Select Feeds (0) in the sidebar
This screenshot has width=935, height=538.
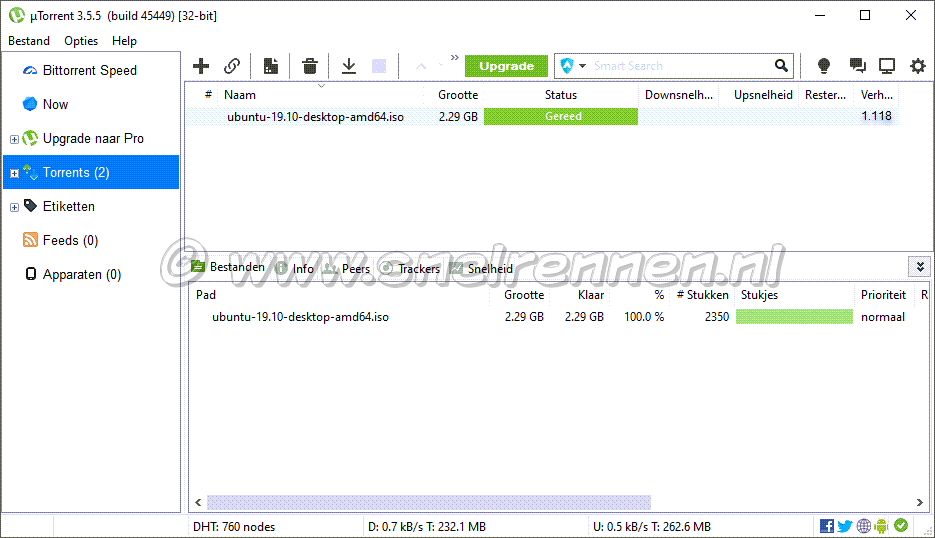coord(70,240)
